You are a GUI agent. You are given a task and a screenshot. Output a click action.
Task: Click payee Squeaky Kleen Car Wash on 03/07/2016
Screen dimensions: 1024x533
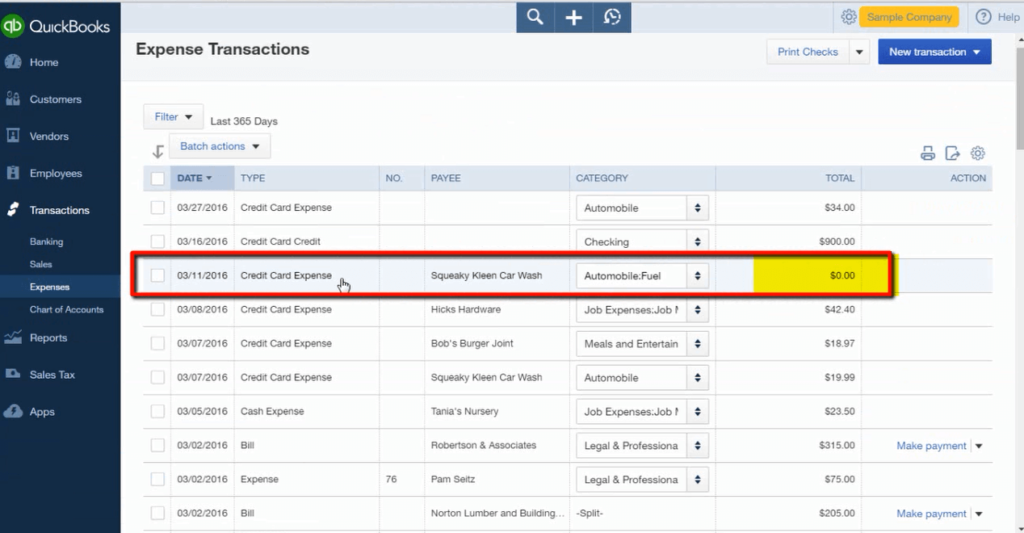(x=487, y=377)
